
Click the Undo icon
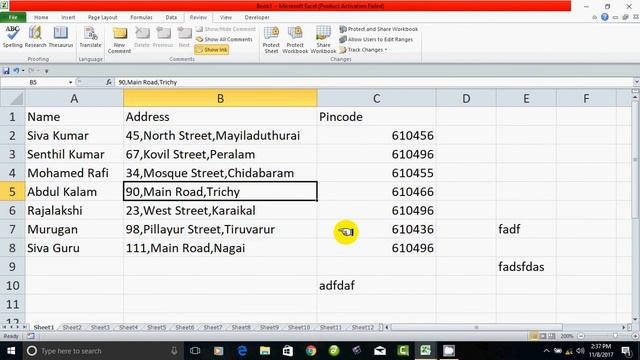tap(16, 71)
